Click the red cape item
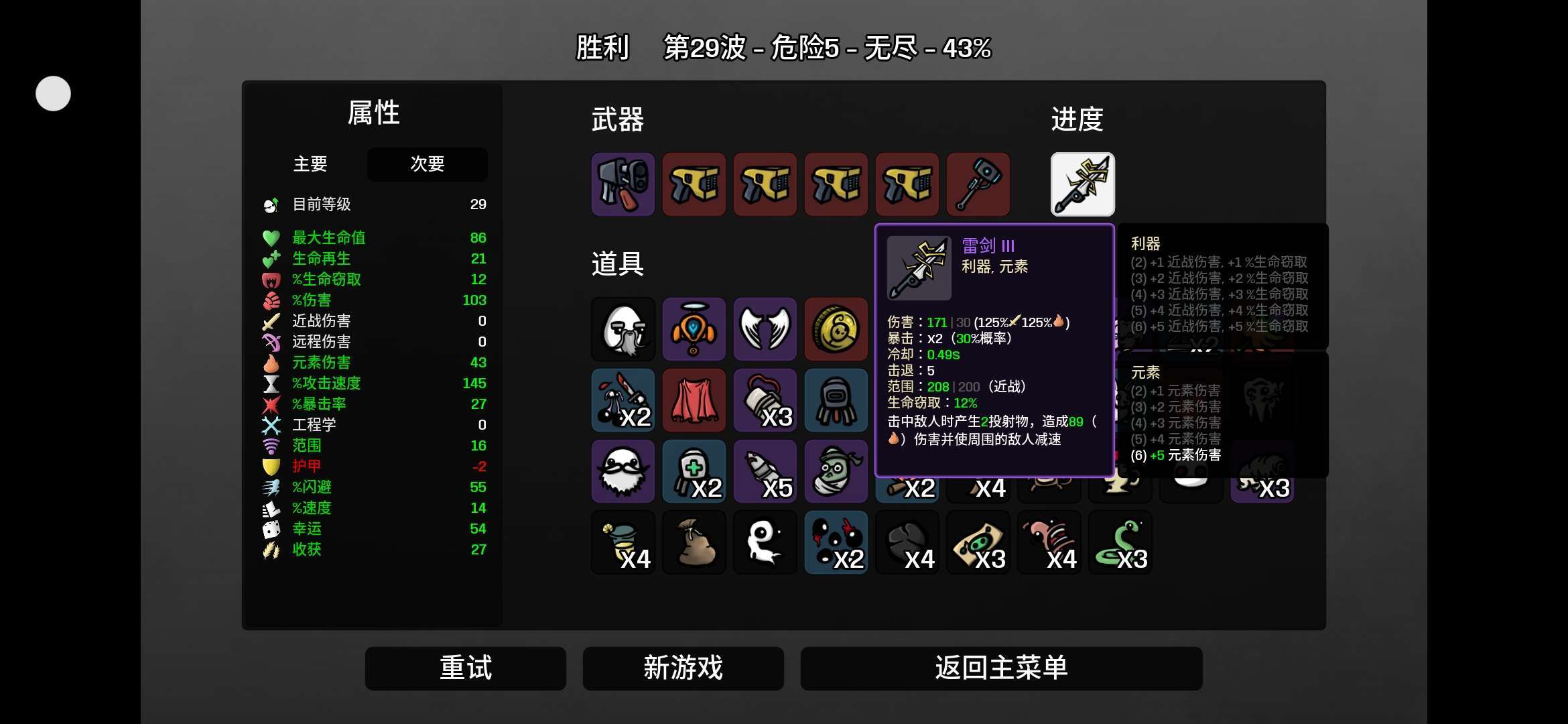 coord(694,400)
